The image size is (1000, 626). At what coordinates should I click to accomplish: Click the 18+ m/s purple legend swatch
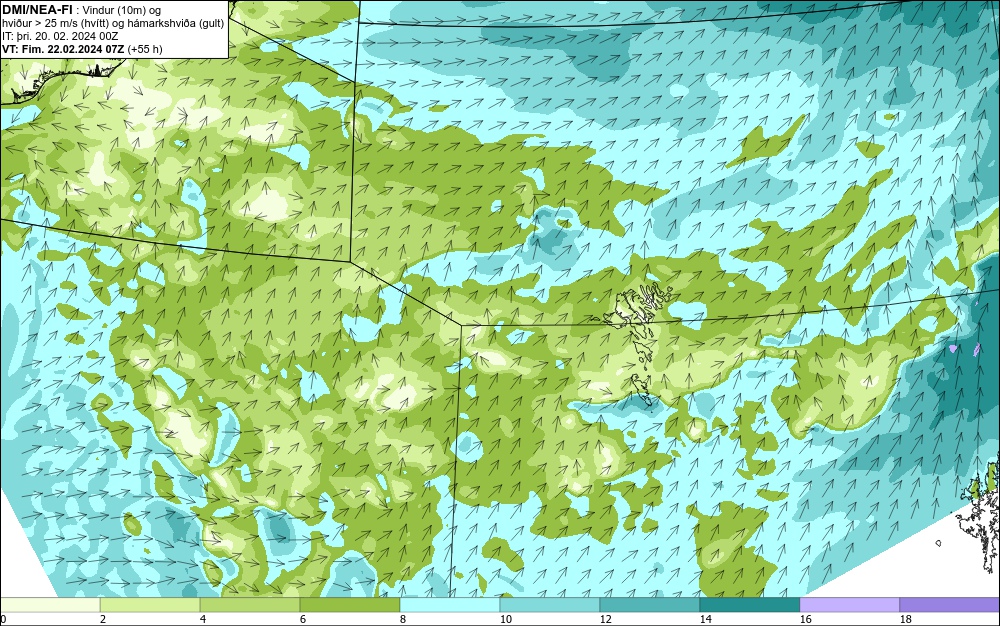coord(950,605)
